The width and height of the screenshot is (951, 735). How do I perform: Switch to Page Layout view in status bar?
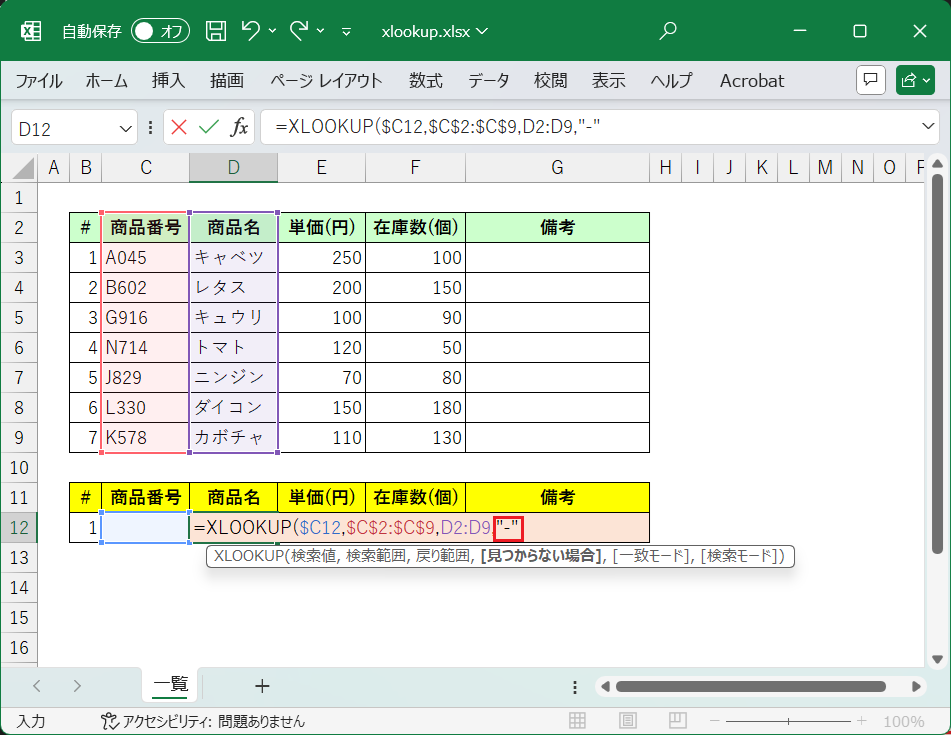626,721
